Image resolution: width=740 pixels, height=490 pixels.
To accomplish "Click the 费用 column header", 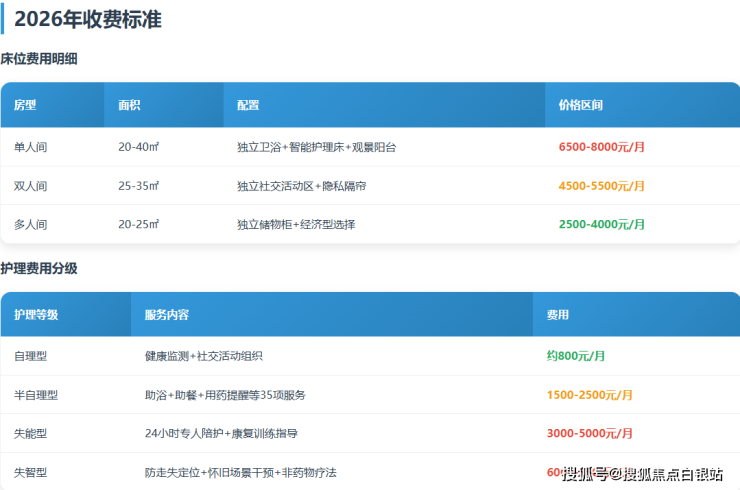I will tap(557, 315).
